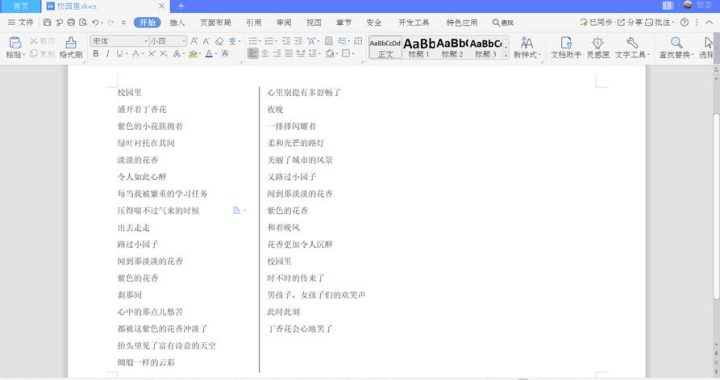Apply the 标题 1 heading style
The height and width of the screenshot is (380, 720).
click(419, 48)
